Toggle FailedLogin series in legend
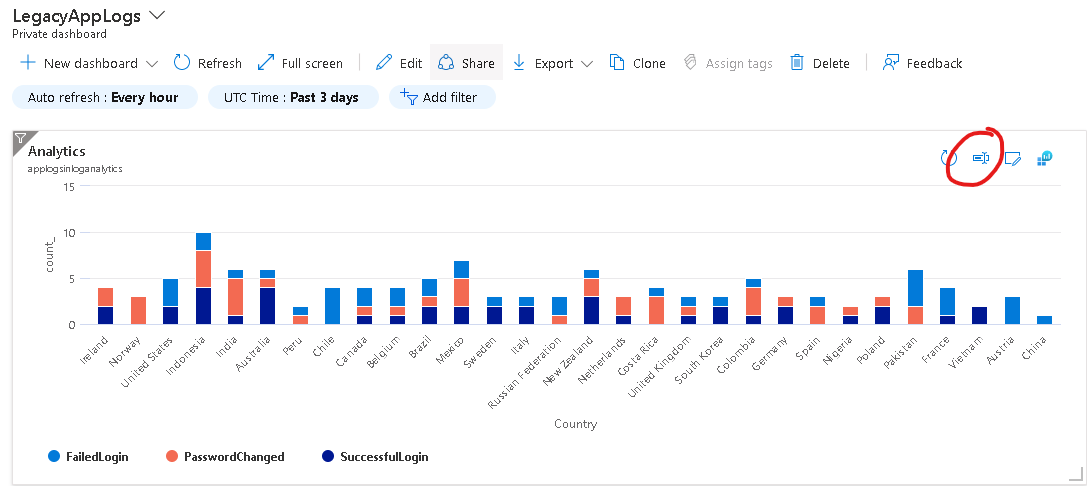 pos(88,457)
